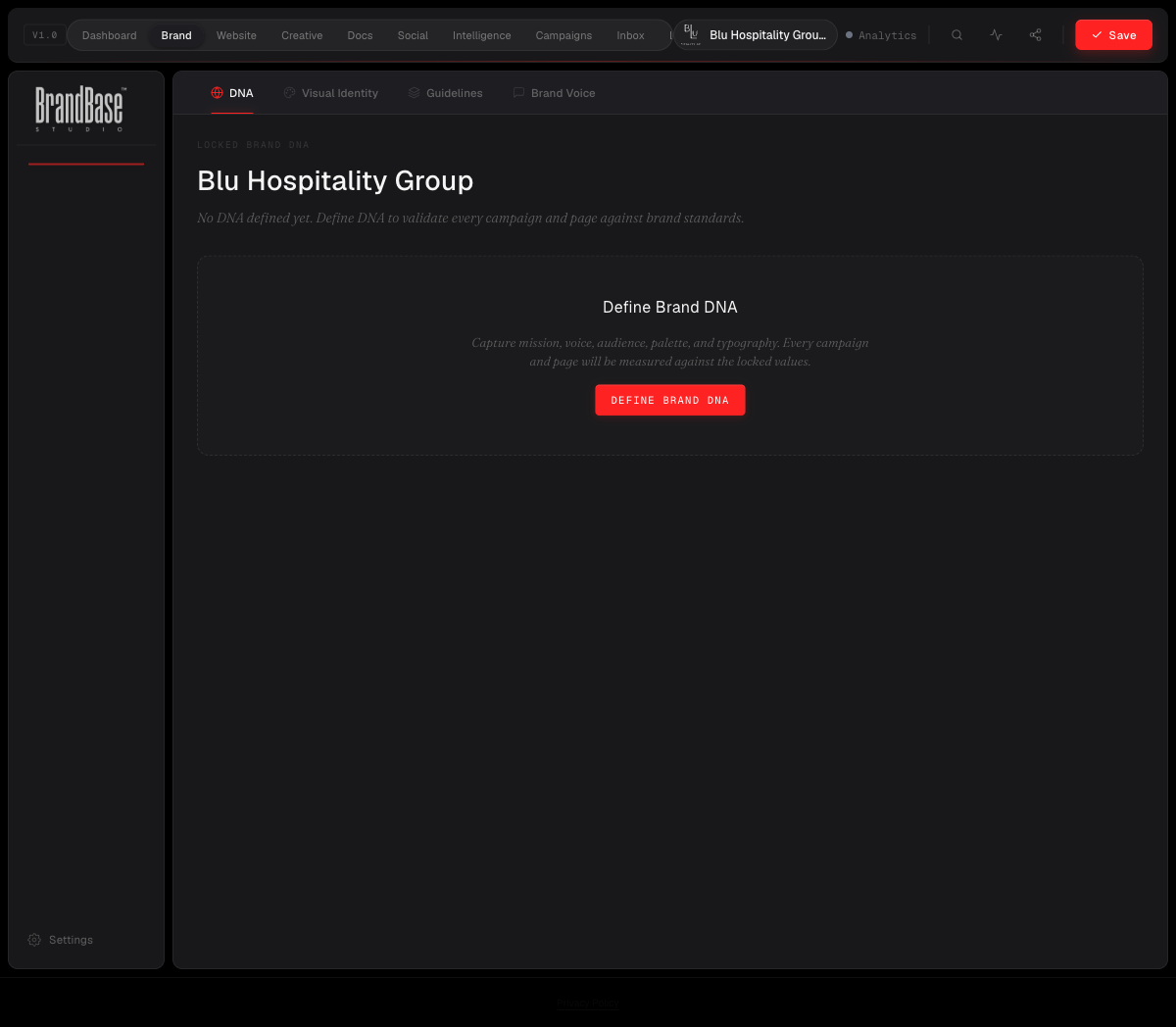1176x1027 pixels.
Task: Open the Dashboard nav item
Action: [x=110, y=35]
